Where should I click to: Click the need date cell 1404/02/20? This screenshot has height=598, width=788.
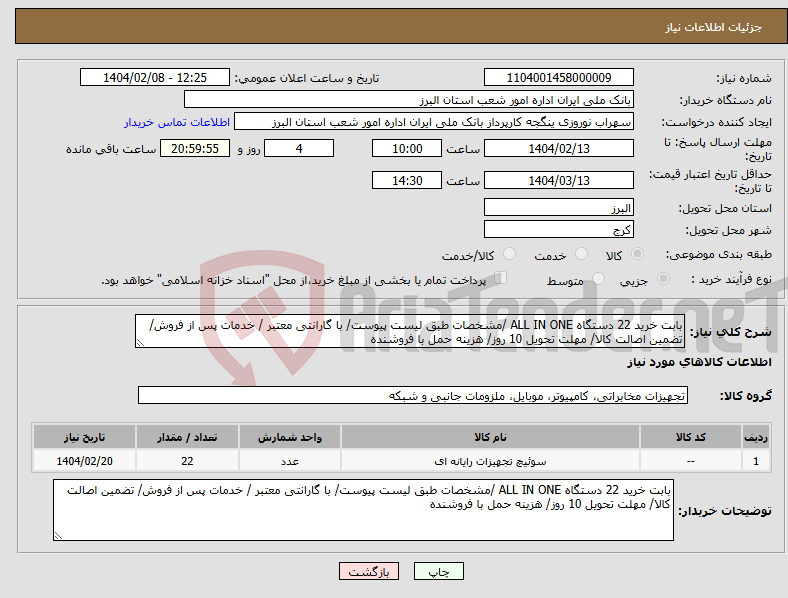click(84, 461)
